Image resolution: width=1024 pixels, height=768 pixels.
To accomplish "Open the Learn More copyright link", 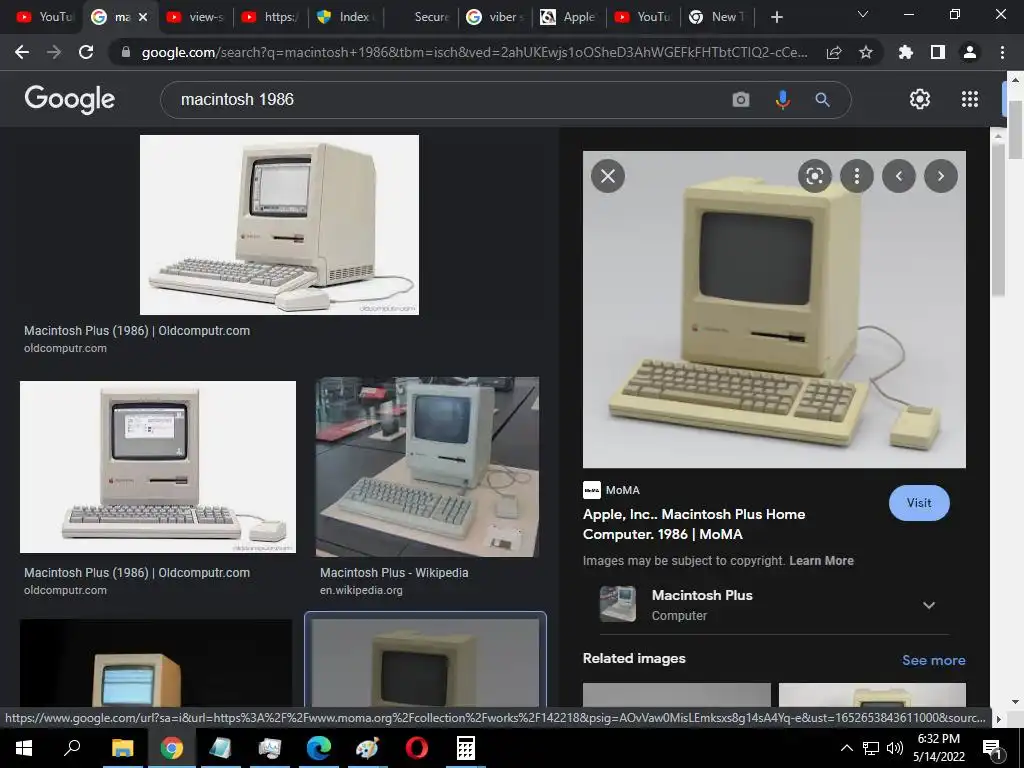I will [x=821, y=561].
